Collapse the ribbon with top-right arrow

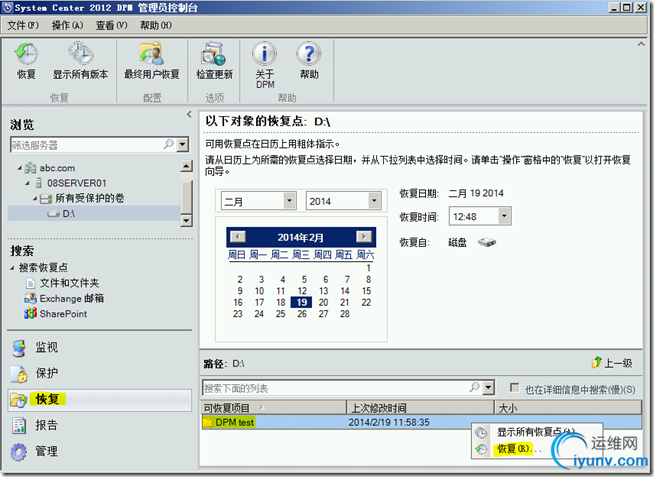coord(641,44)
